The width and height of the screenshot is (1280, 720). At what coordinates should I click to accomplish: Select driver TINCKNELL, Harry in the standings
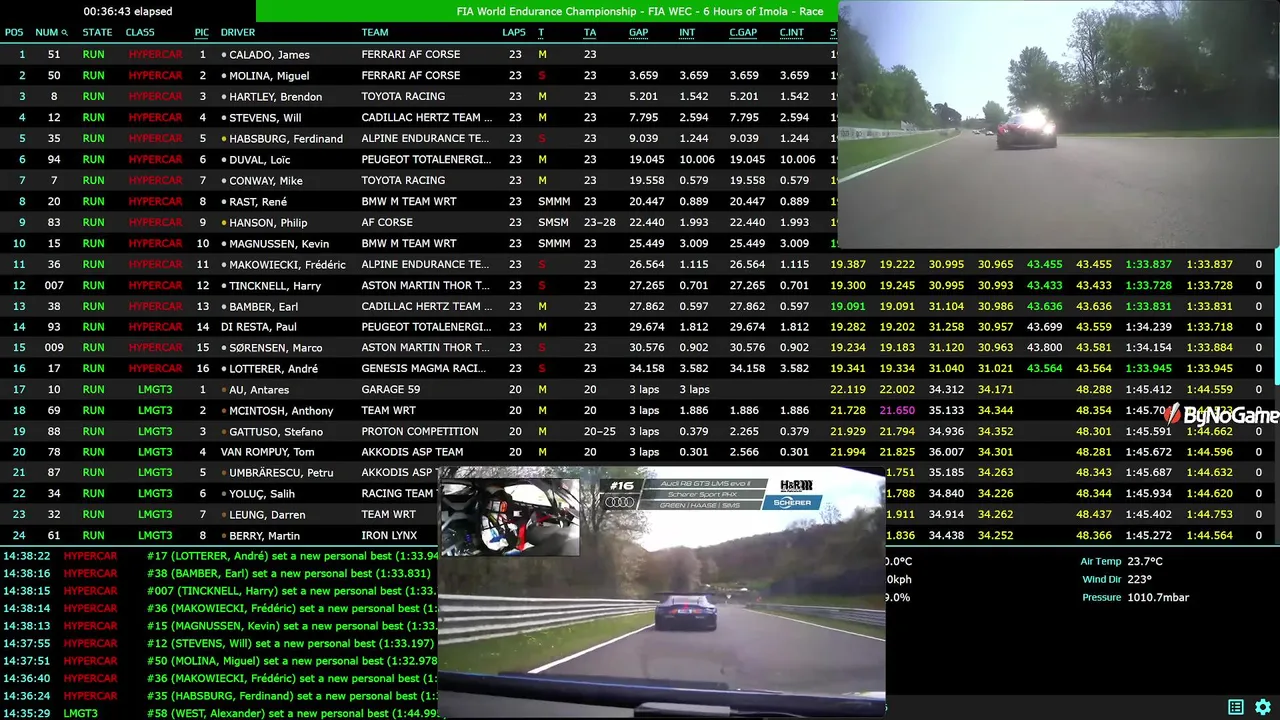[275, 286]
